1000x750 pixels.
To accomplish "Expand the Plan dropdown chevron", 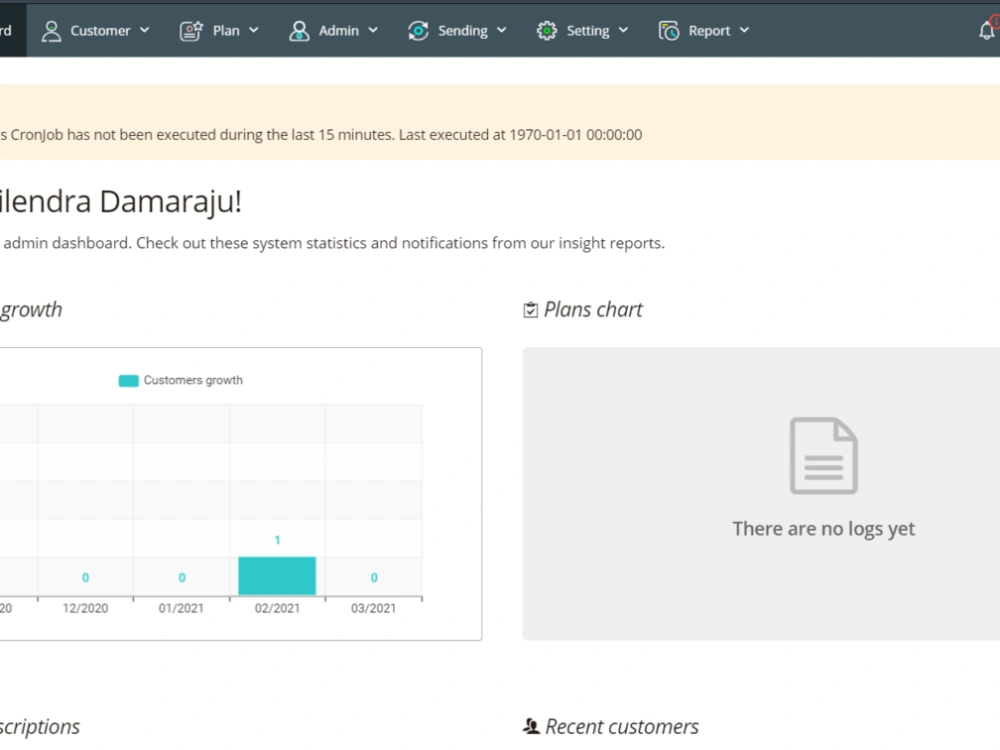I will (x=254, y=30).
